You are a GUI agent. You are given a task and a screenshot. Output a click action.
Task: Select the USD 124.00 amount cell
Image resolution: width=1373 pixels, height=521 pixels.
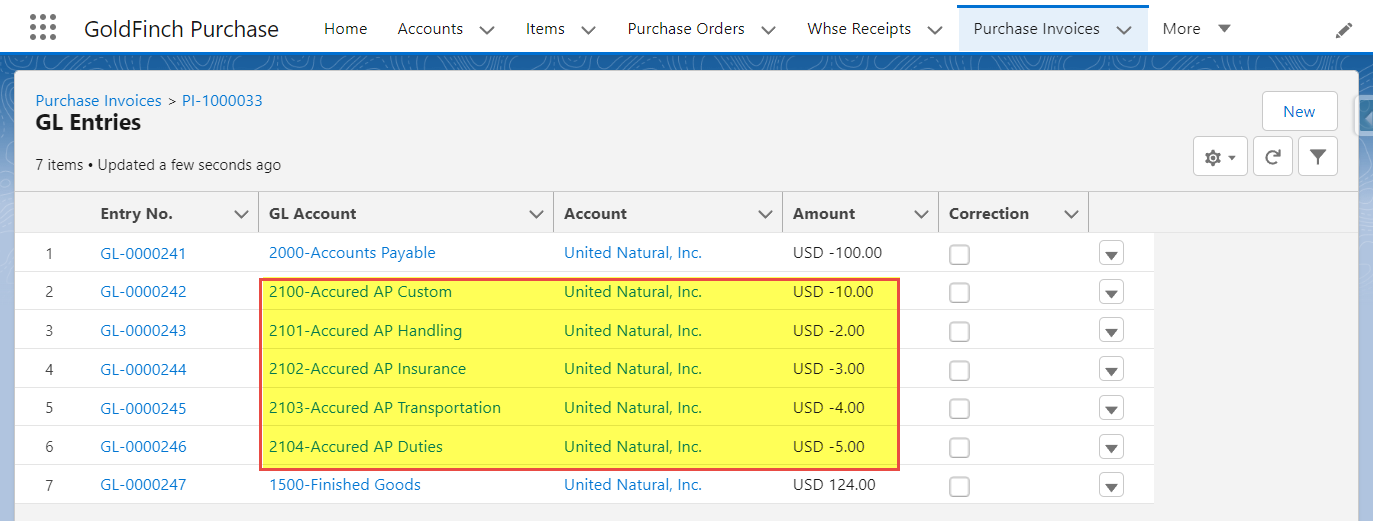pos(834,485)
